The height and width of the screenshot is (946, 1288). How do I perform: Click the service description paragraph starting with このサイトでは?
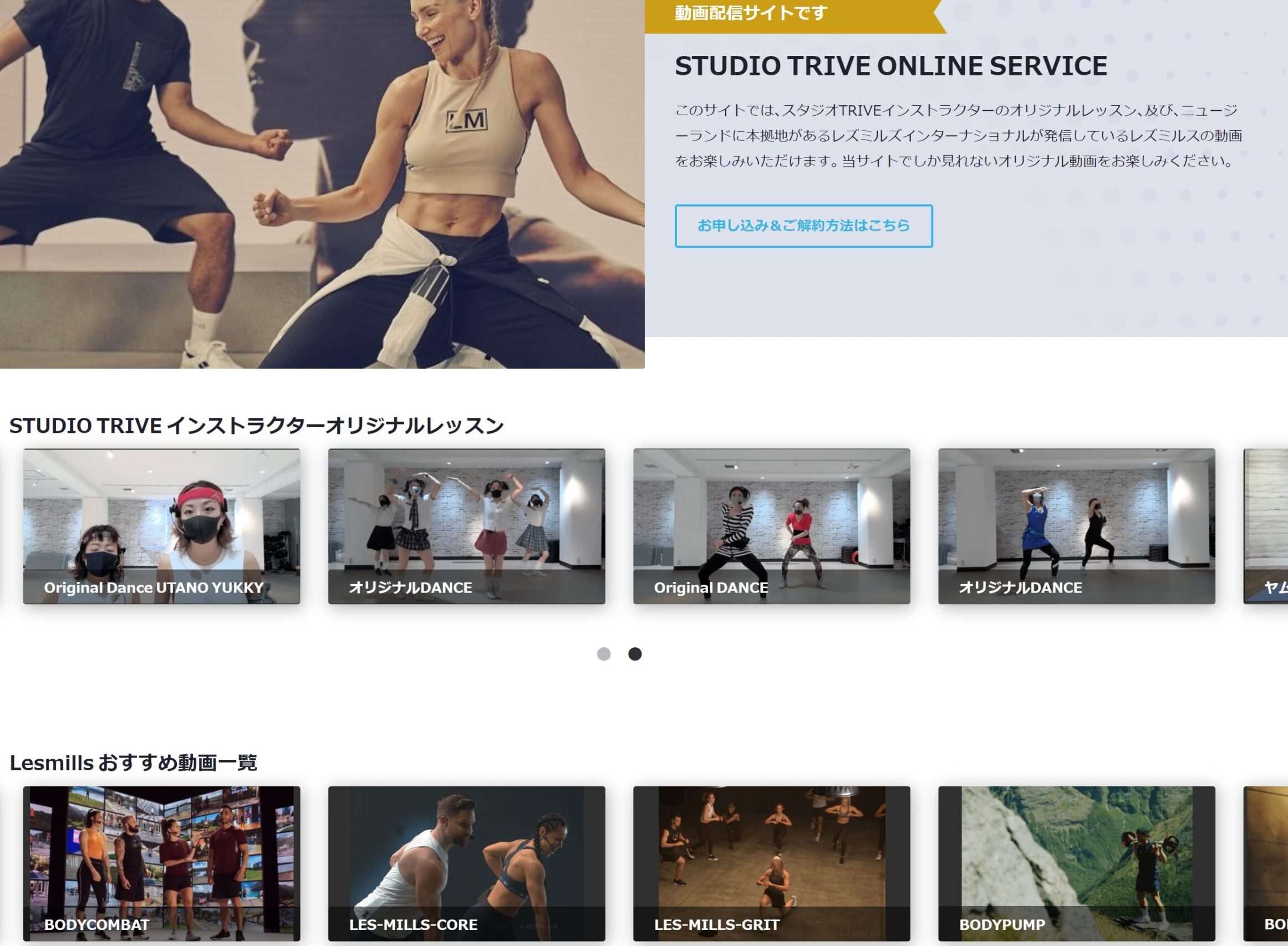958,136
